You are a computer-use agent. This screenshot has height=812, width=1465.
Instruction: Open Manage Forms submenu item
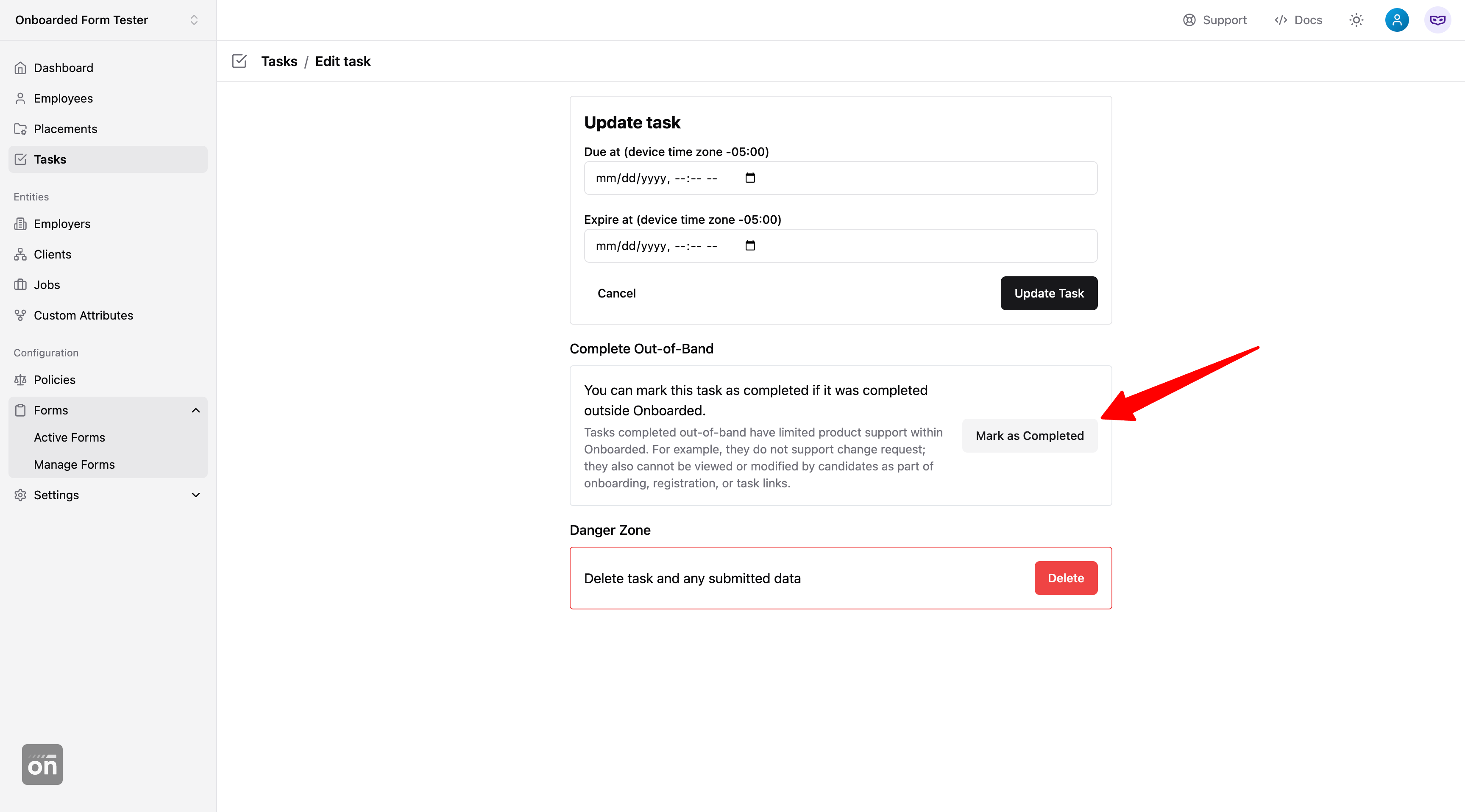coord(74,464)
